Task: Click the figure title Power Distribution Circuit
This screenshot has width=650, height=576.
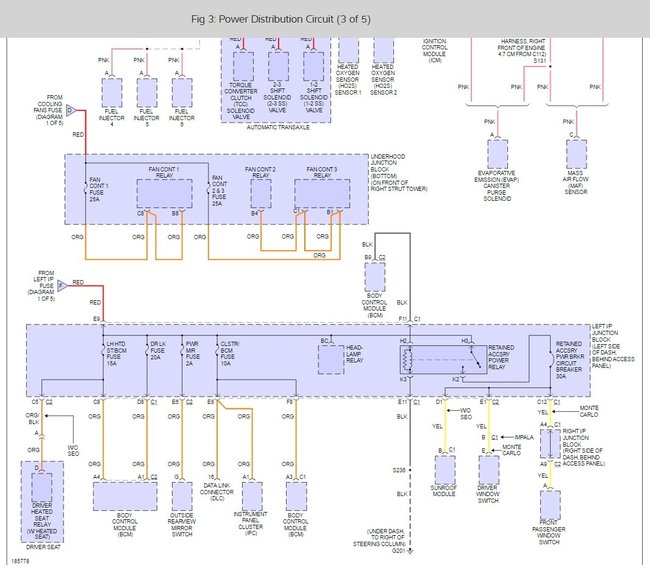Action: coord(281,19)
